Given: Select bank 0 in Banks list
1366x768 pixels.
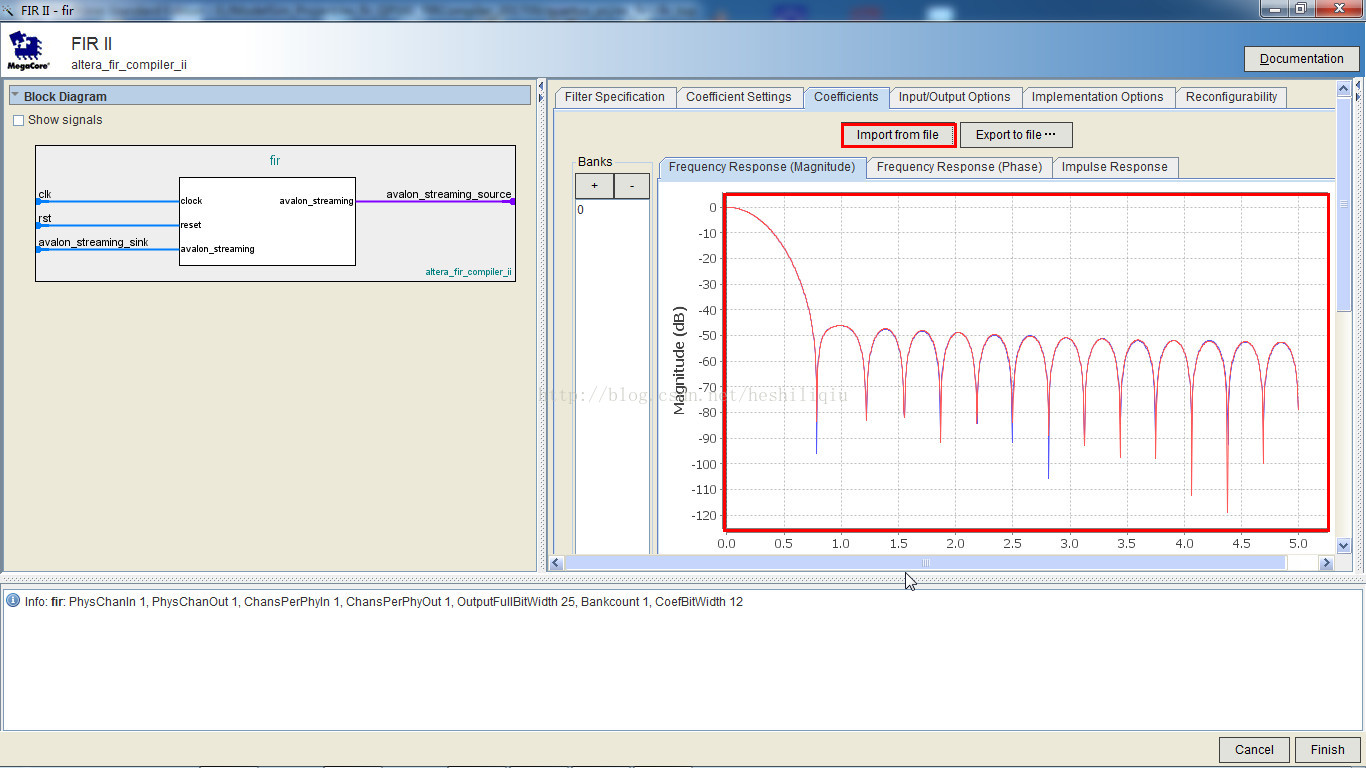Looking at the screenshot, I should tap(612, 210).
